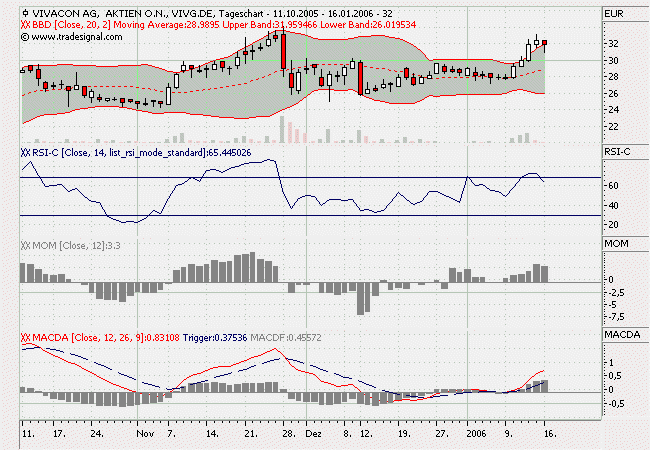
Task: Click the 7. date marker on time axis
Action: [171, 434]
